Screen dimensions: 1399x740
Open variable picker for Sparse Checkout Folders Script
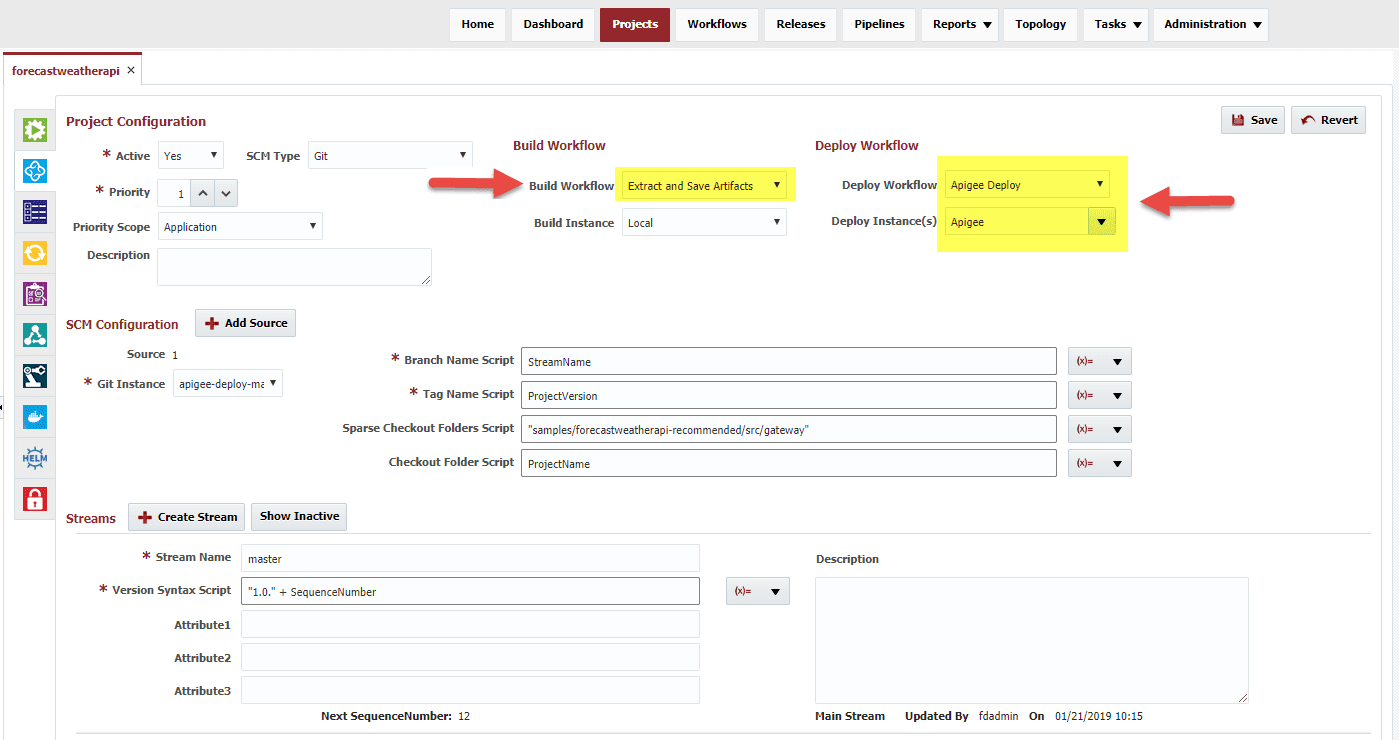(1100, 430)
